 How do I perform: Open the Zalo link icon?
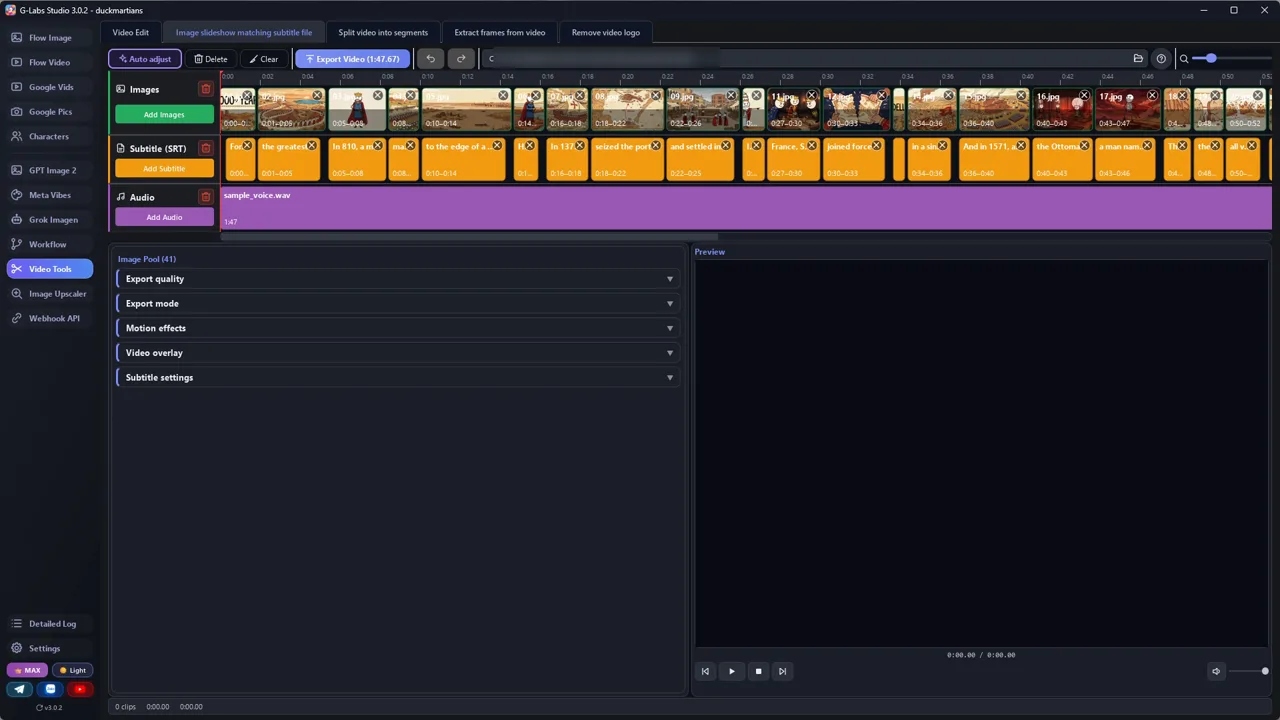point(50,689)
